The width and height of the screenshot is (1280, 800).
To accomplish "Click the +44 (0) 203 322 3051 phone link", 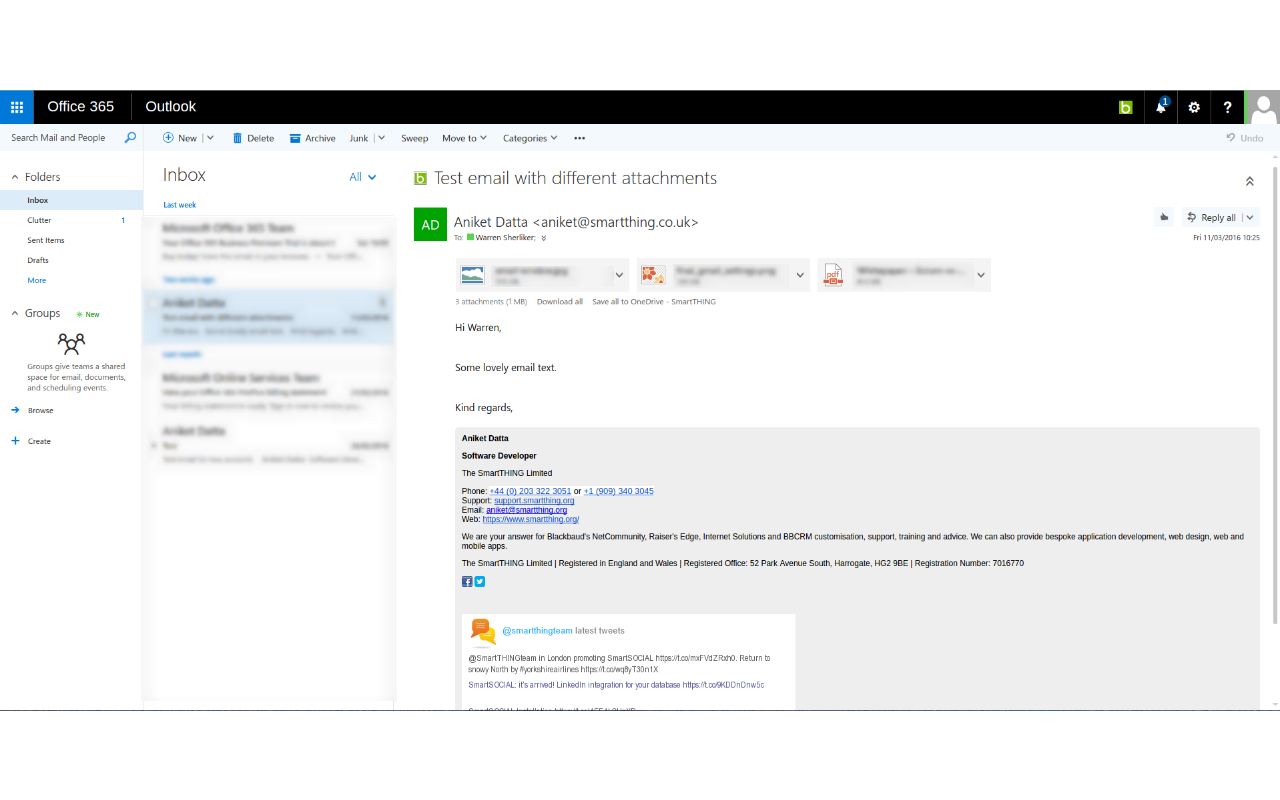I will (x=530, y=491).
